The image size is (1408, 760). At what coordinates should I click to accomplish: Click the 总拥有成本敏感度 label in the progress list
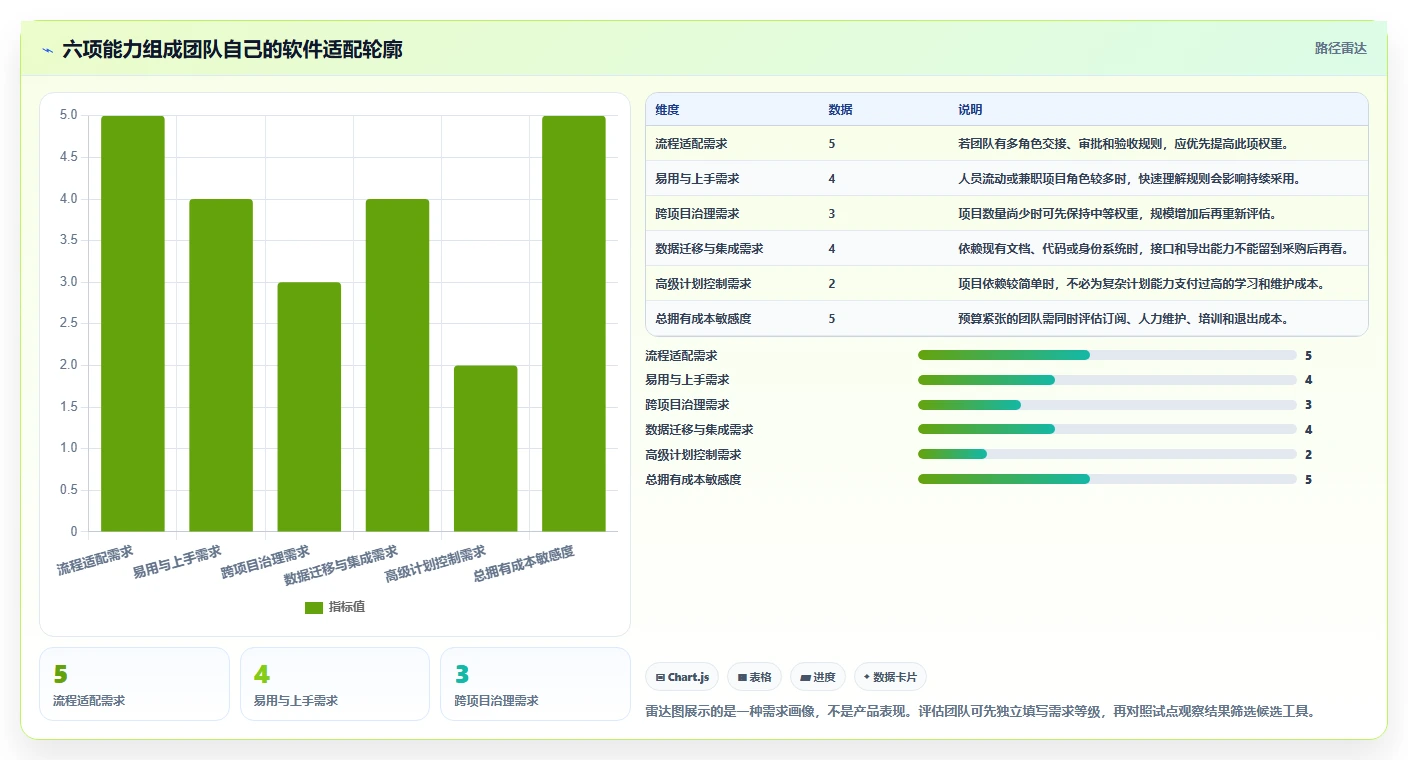(x=694, y=480)
